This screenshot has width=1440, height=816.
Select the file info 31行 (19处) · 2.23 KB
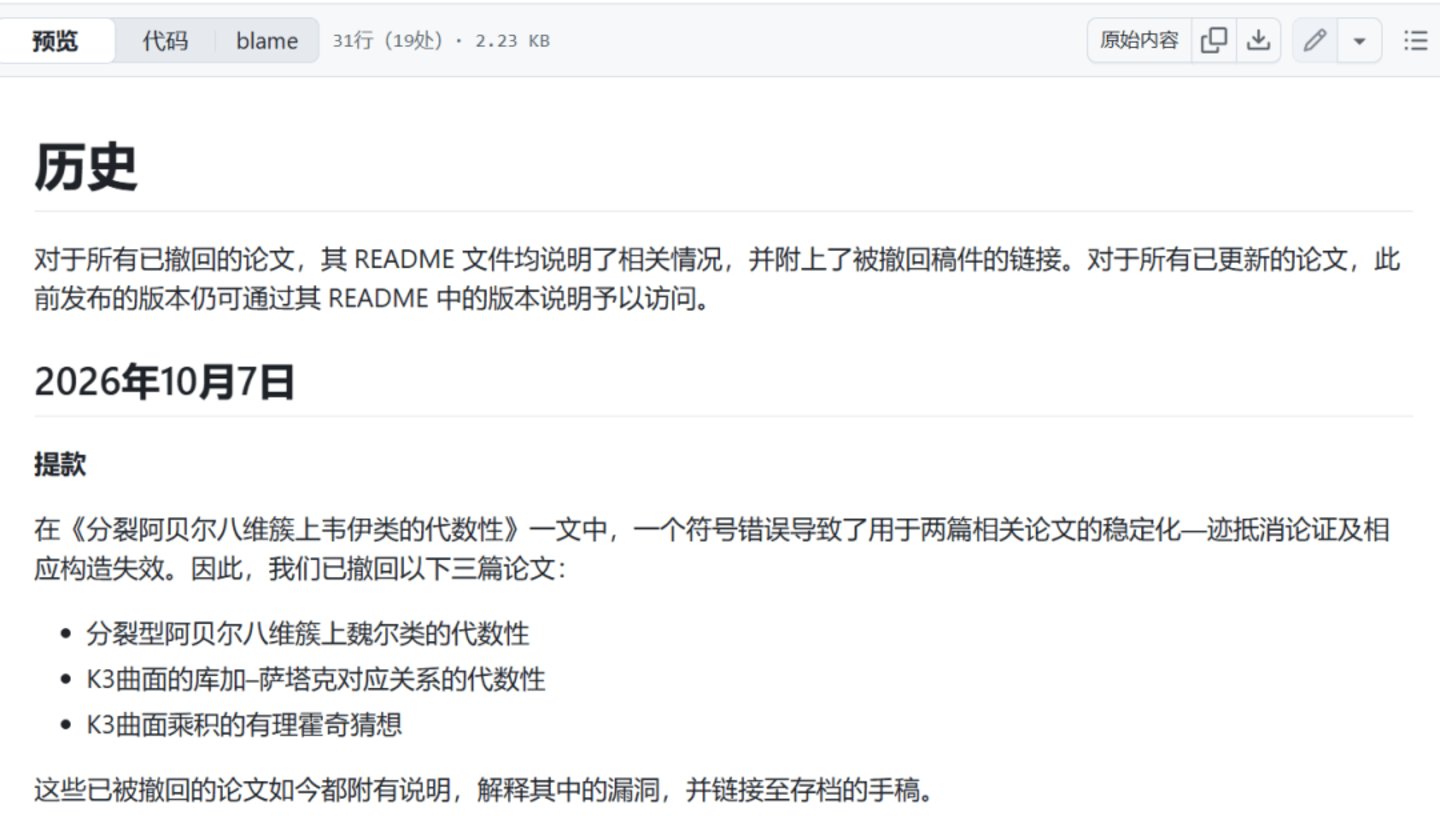pyautogui.click(x=441, y=41)
